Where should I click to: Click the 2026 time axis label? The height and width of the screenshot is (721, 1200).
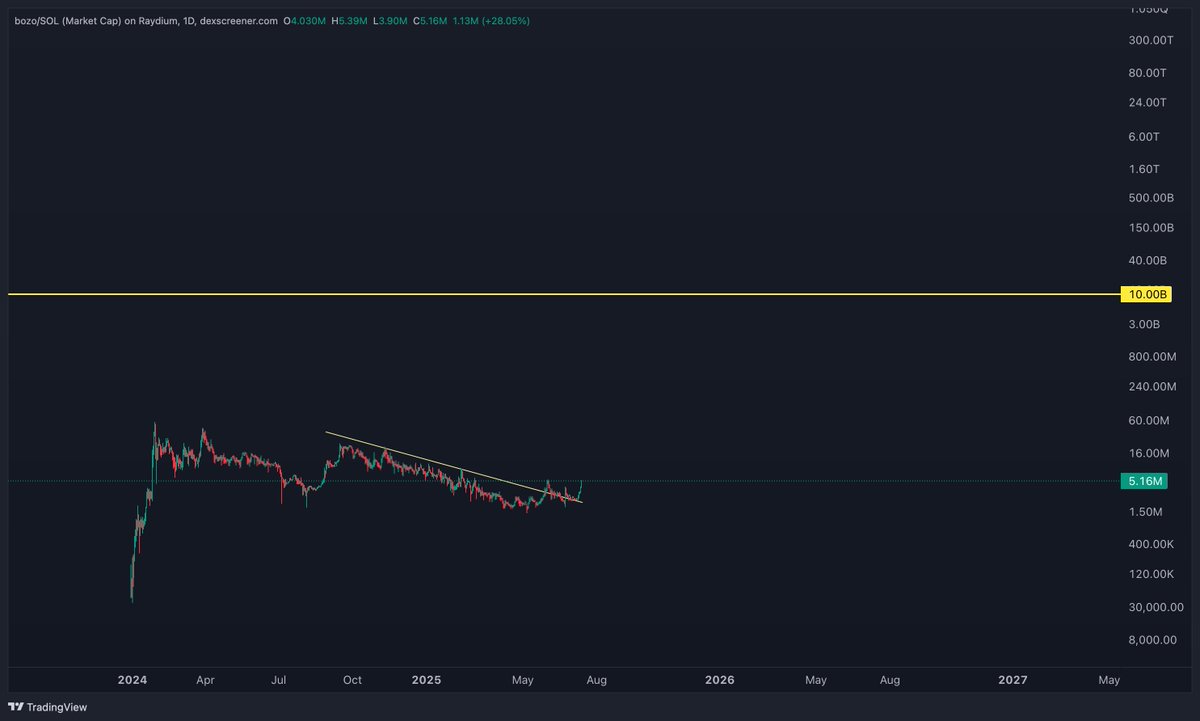point(719,680)
